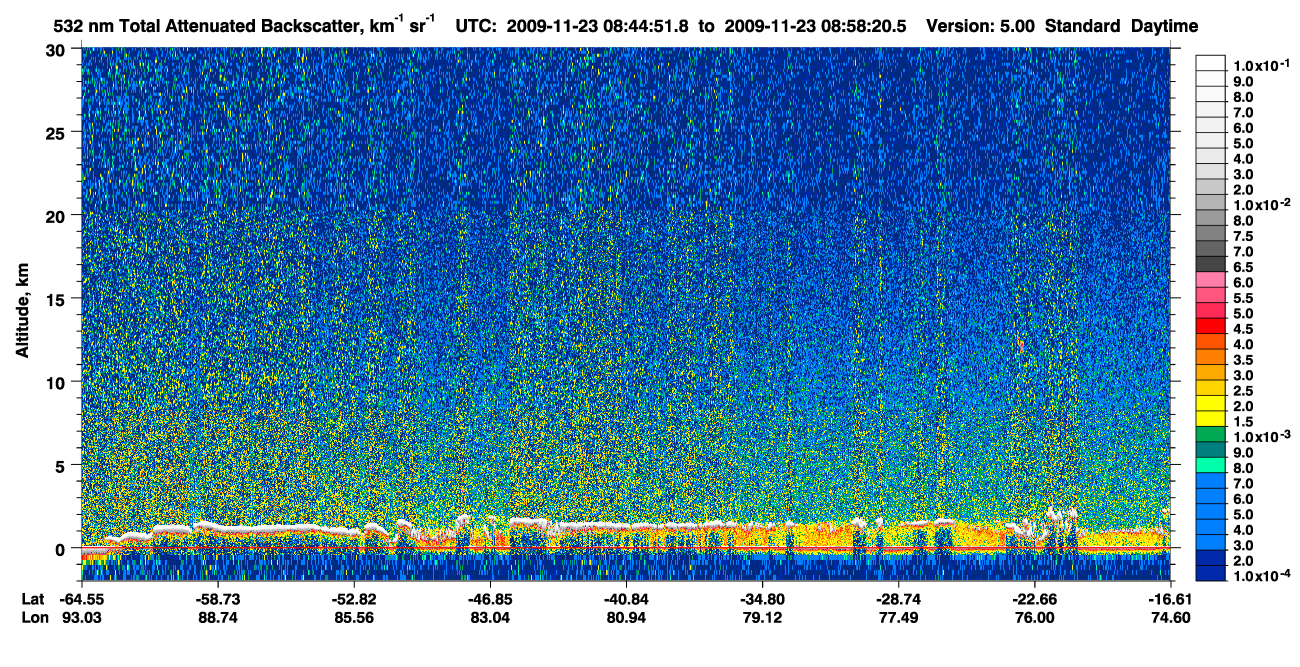Click the longitude value '80.94'
1300x667 pixels.
[625, 618]
